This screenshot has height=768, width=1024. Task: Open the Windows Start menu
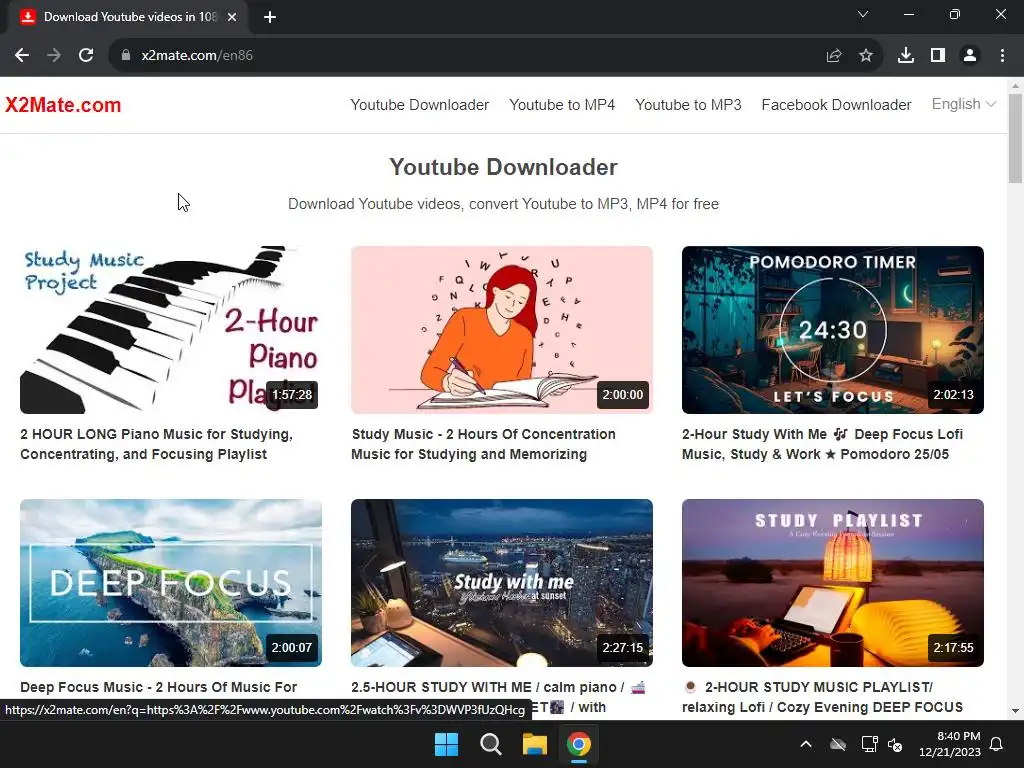click(447, 744)
